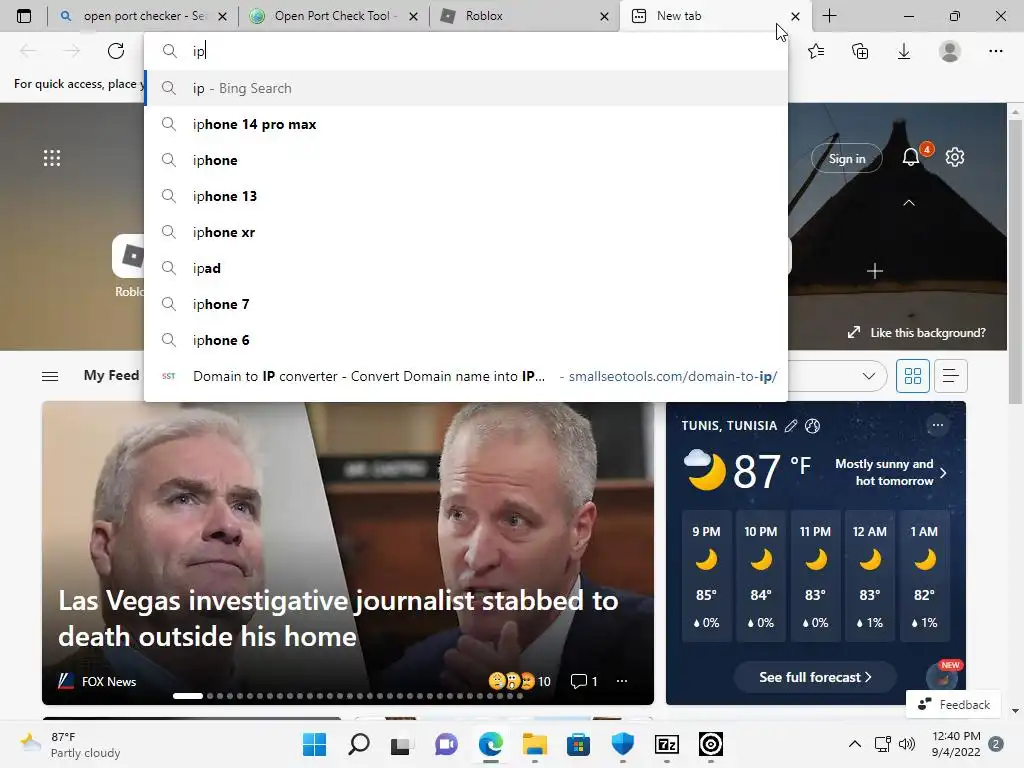Open page settings gear icon
The image size is (1024, 768).
[x=955, y=157]
